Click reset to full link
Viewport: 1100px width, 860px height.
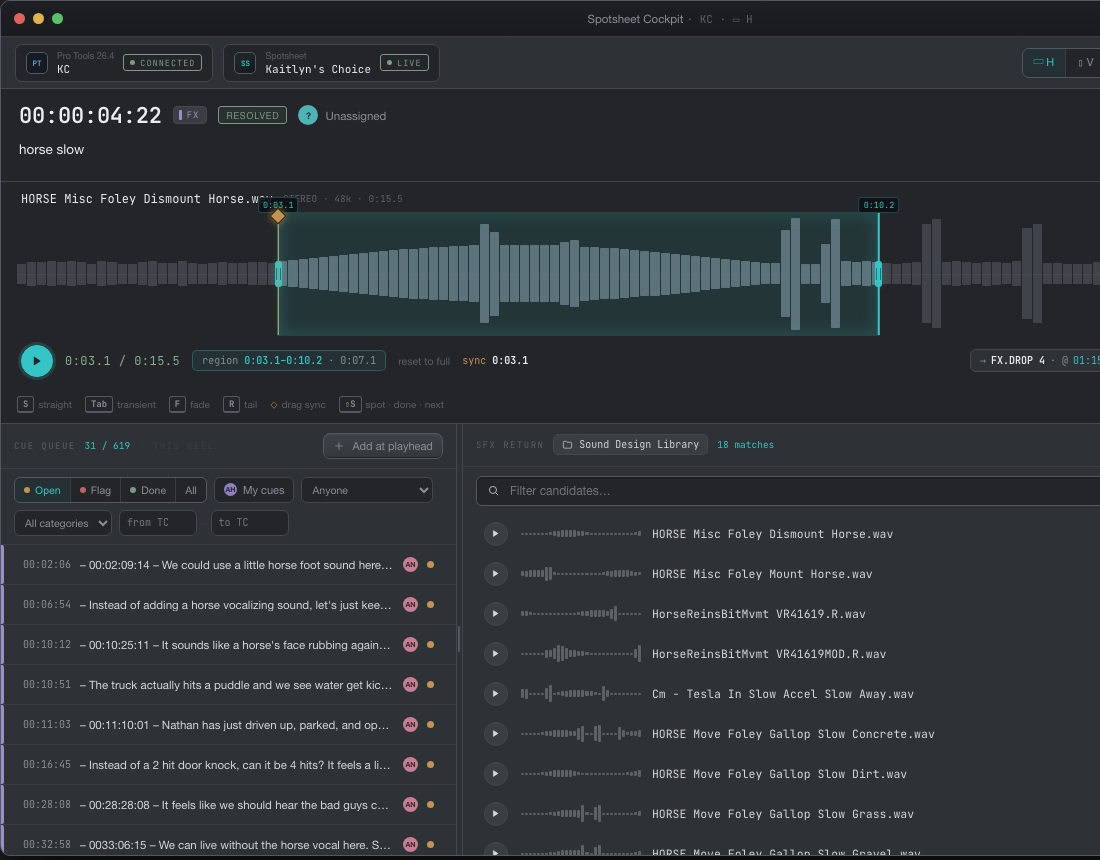[424, 361]
